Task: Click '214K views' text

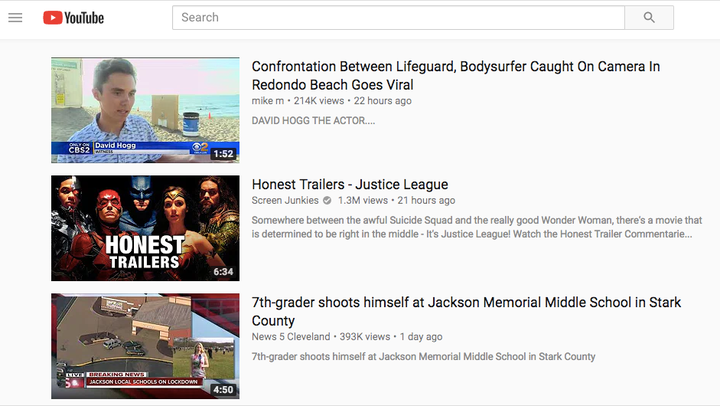Action: [x=319, y=101]
